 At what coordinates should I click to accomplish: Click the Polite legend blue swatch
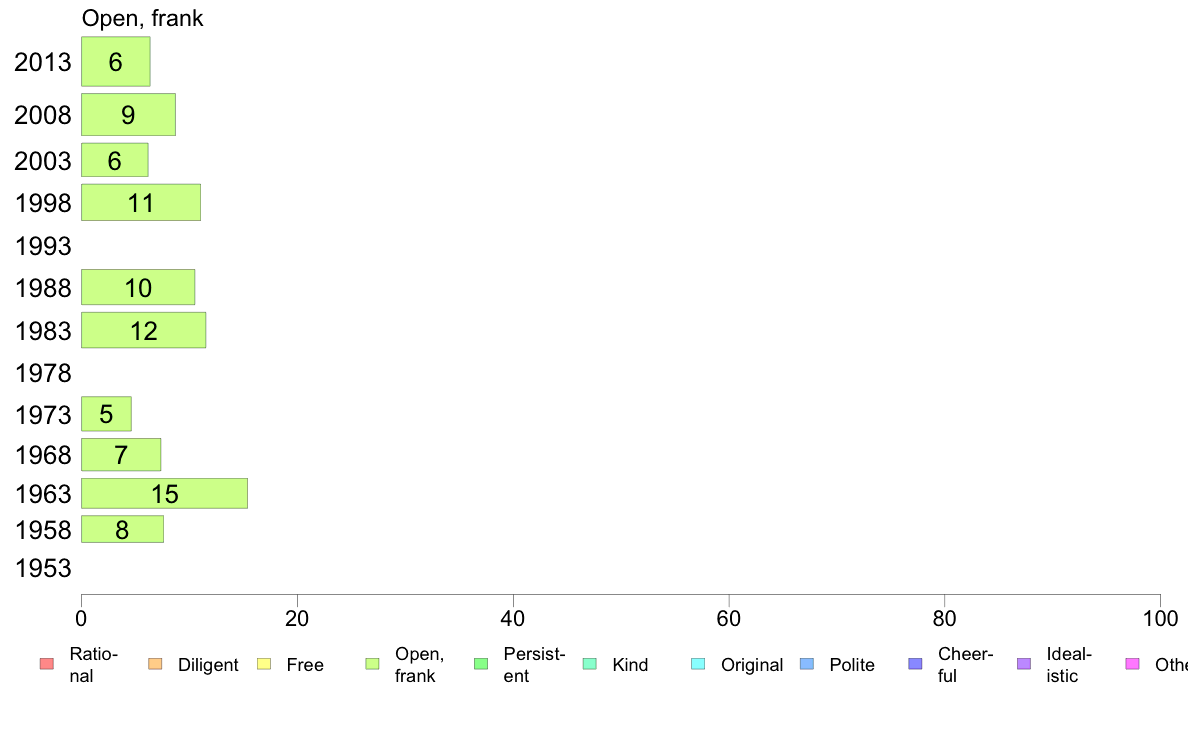tap(807, 664)
